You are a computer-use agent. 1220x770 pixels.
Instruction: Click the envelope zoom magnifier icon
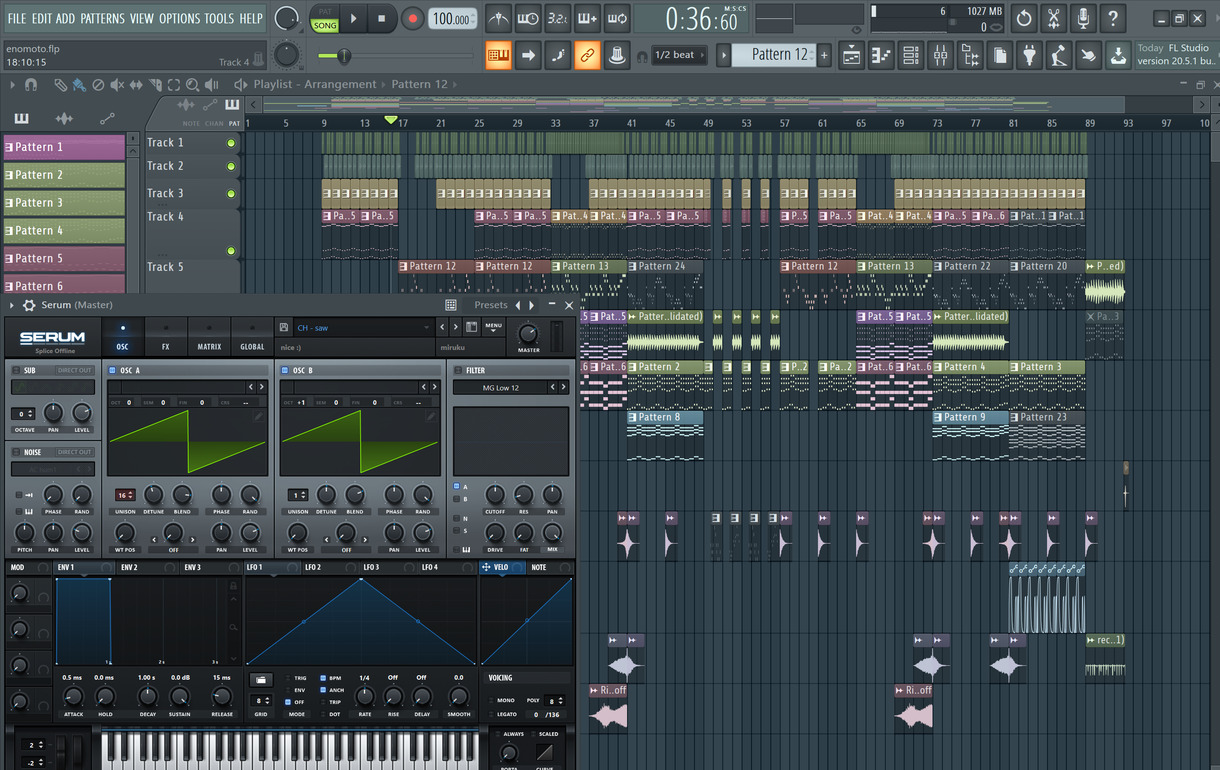point(233,627)
